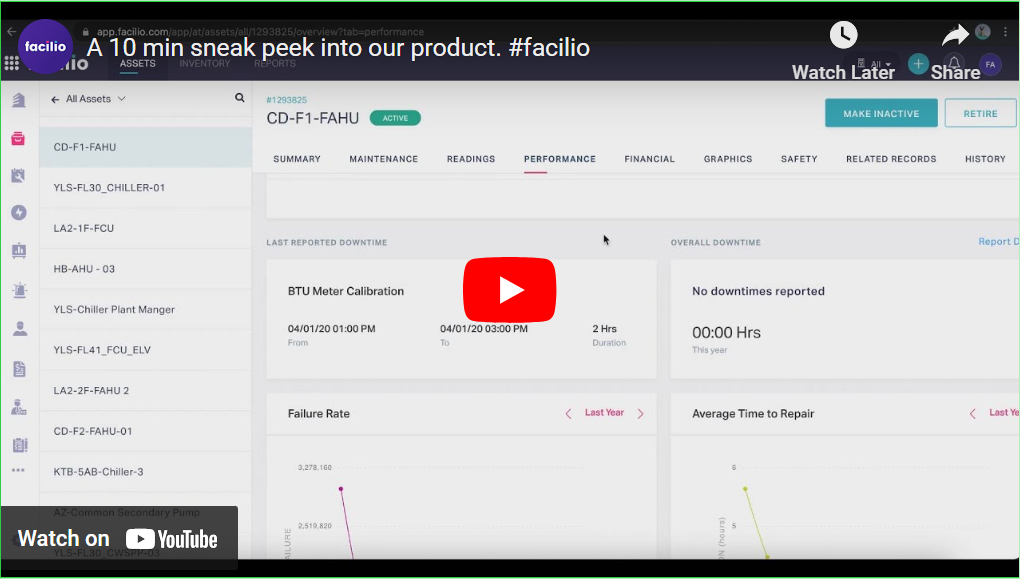This screenshot has height=579, width=1021.
Task: Open the All filter dropdown
Action: [879, 62]
